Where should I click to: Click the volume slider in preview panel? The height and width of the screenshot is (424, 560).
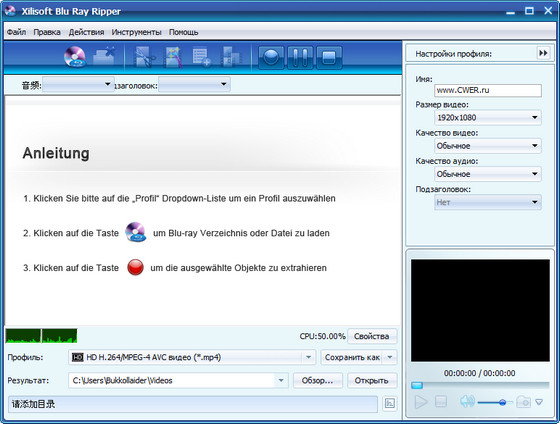495,403
